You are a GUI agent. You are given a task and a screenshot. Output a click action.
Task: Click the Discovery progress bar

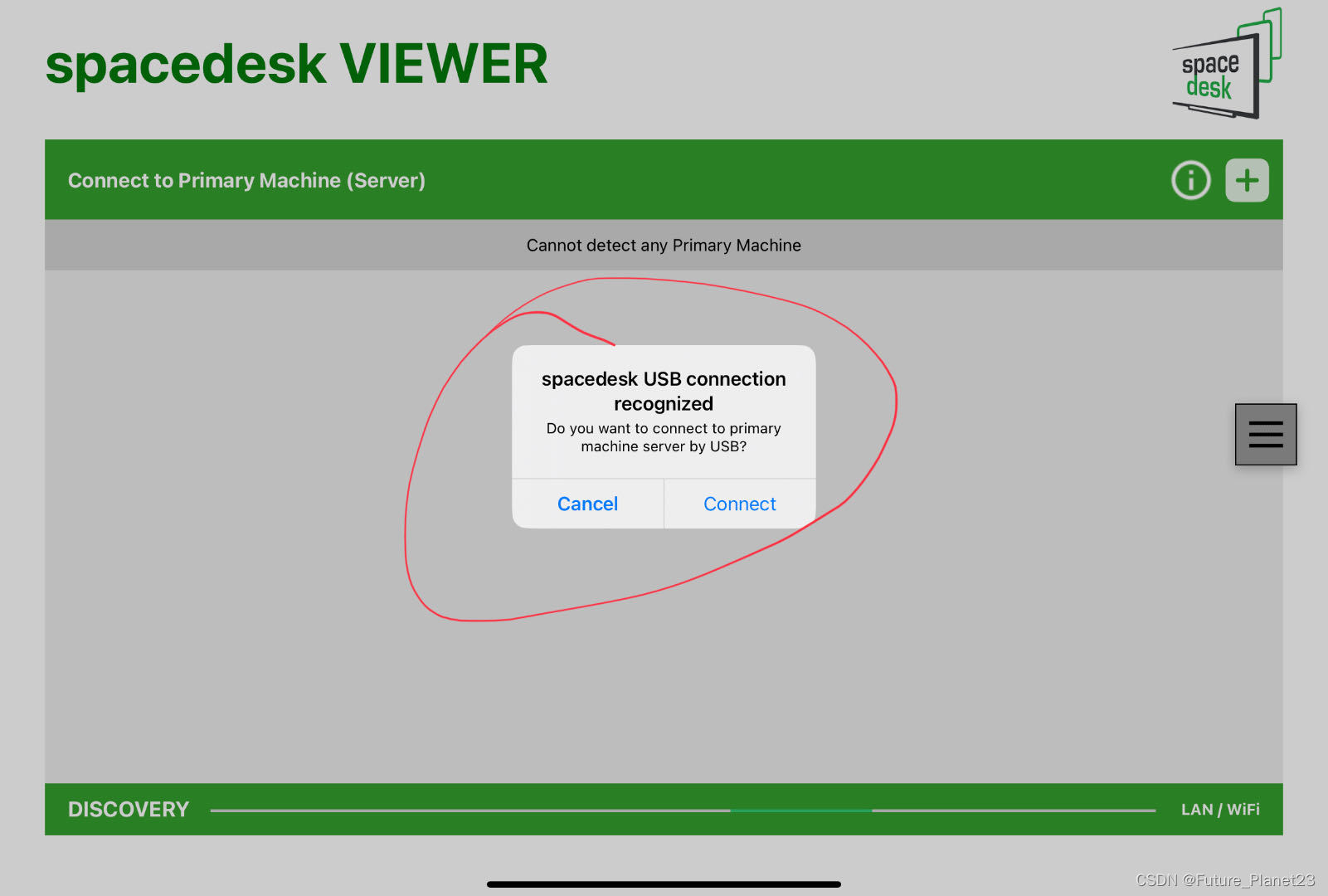click(x=683, y=810)
